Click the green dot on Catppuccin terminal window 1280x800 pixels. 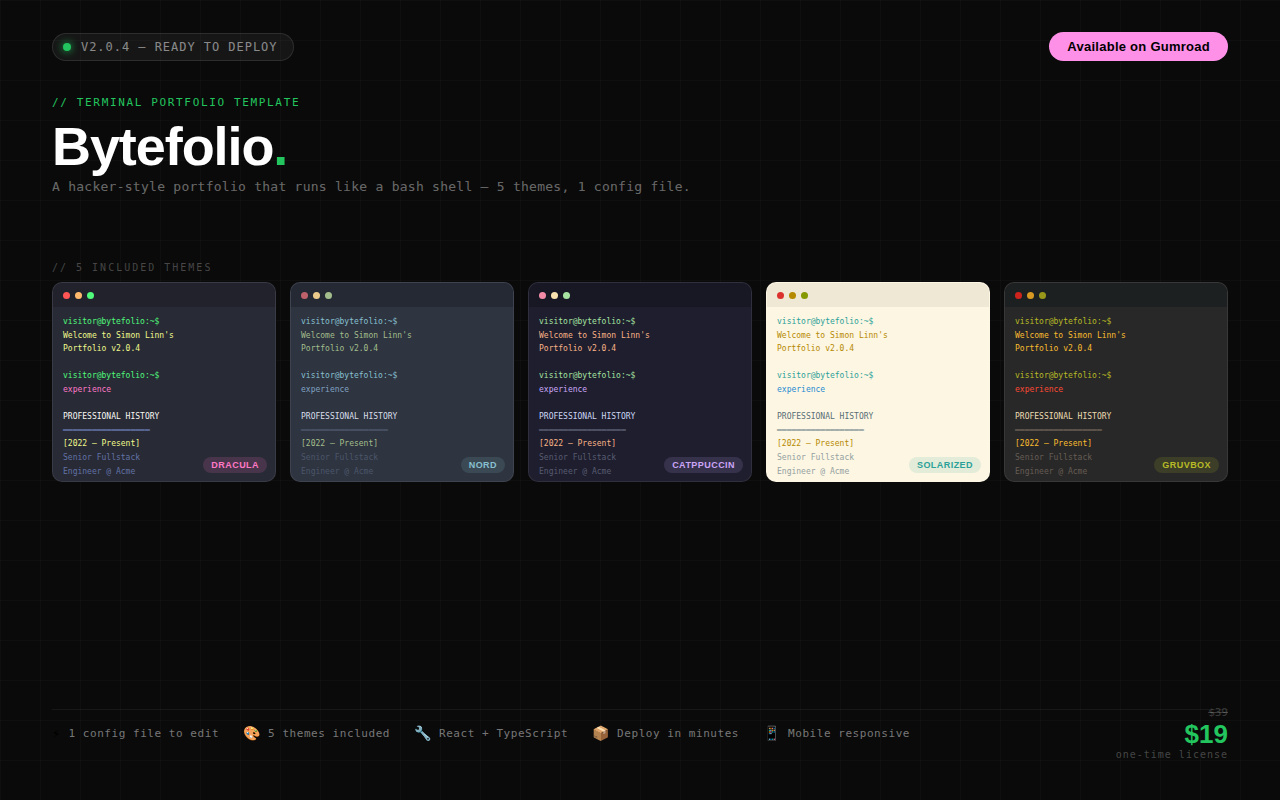point(567,295)
